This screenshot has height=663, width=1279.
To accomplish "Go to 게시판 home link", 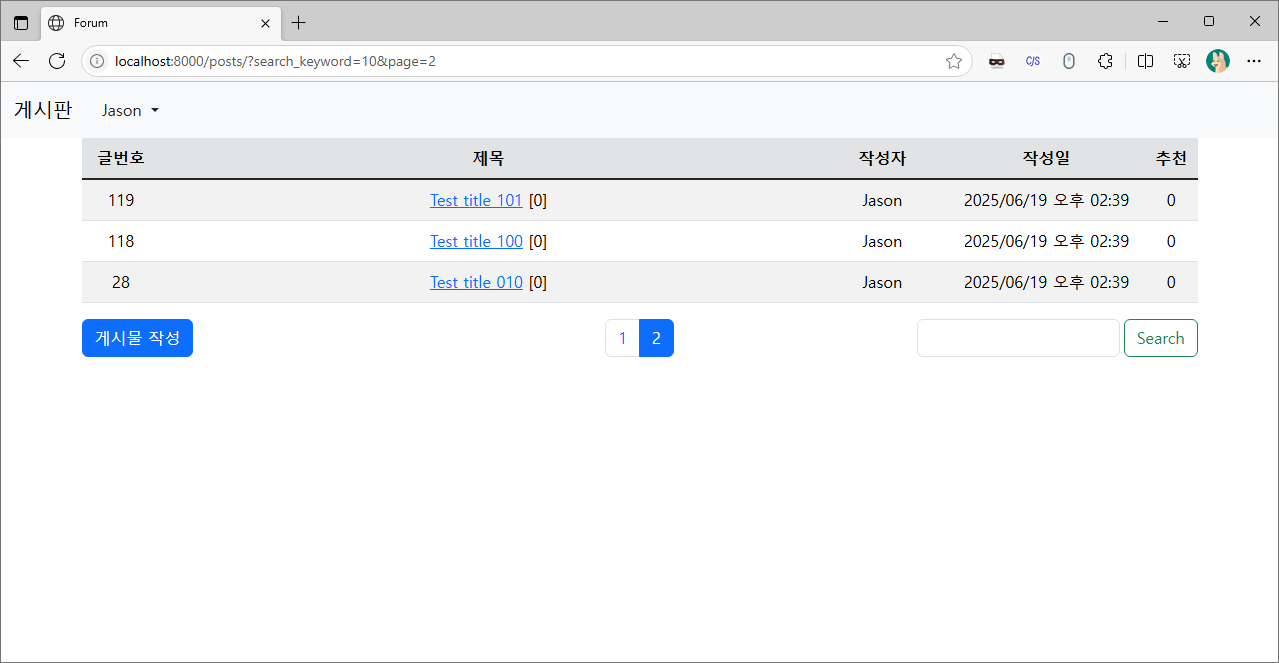I will (43, 110).
